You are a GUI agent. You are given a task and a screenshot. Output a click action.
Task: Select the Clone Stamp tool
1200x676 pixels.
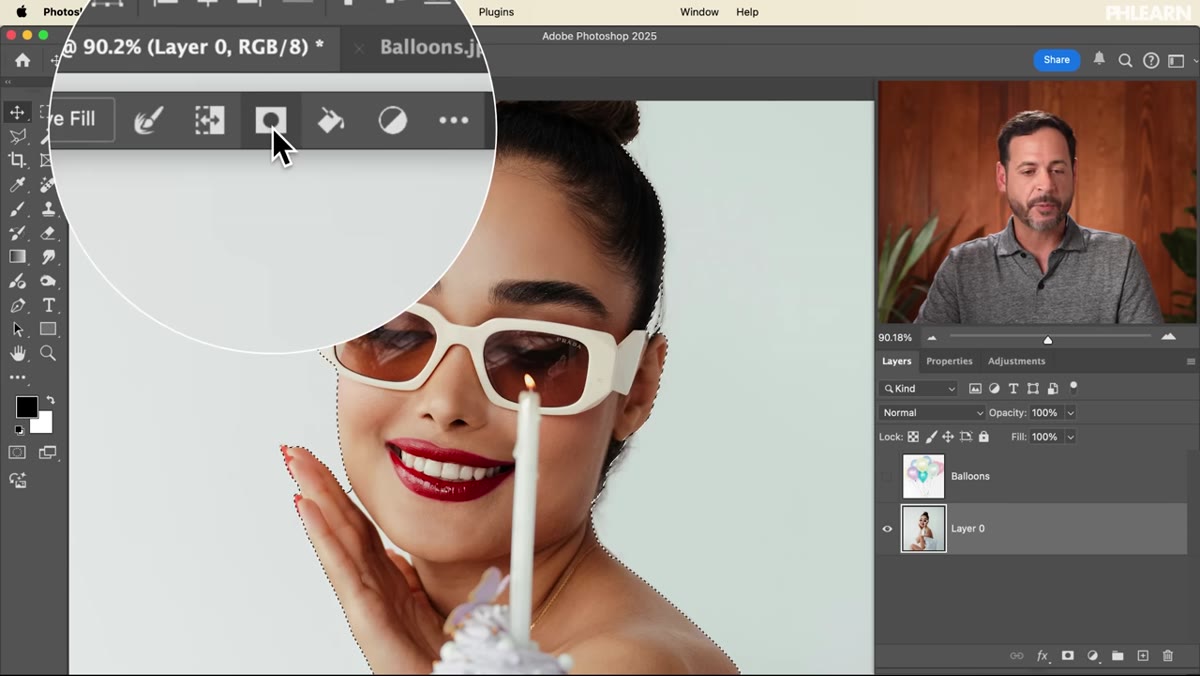[48, 209]
